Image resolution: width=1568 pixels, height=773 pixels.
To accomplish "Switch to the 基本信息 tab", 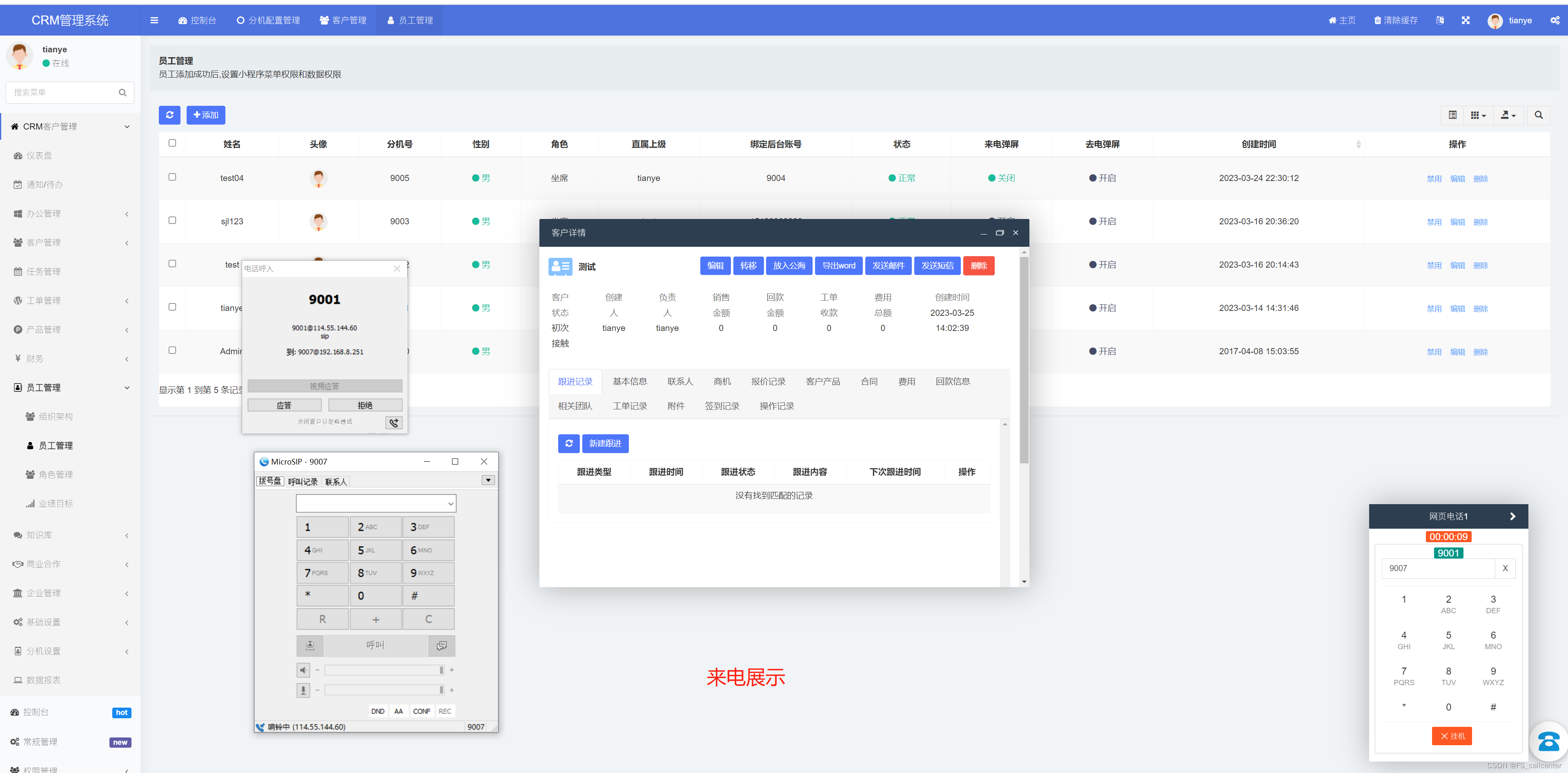I will pos(629,381).
